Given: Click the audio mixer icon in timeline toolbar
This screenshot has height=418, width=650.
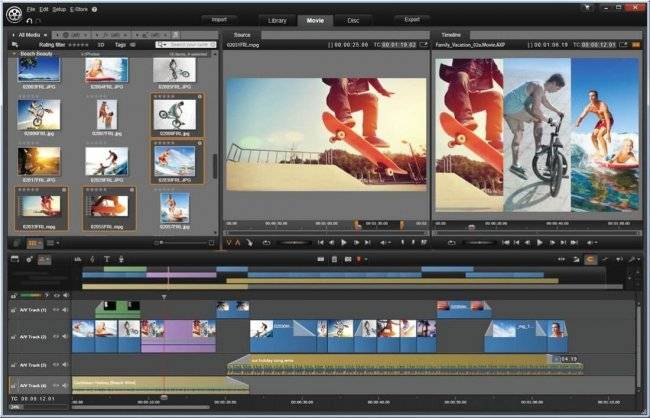Looking at the screenshot, I should tap(78, 259).
